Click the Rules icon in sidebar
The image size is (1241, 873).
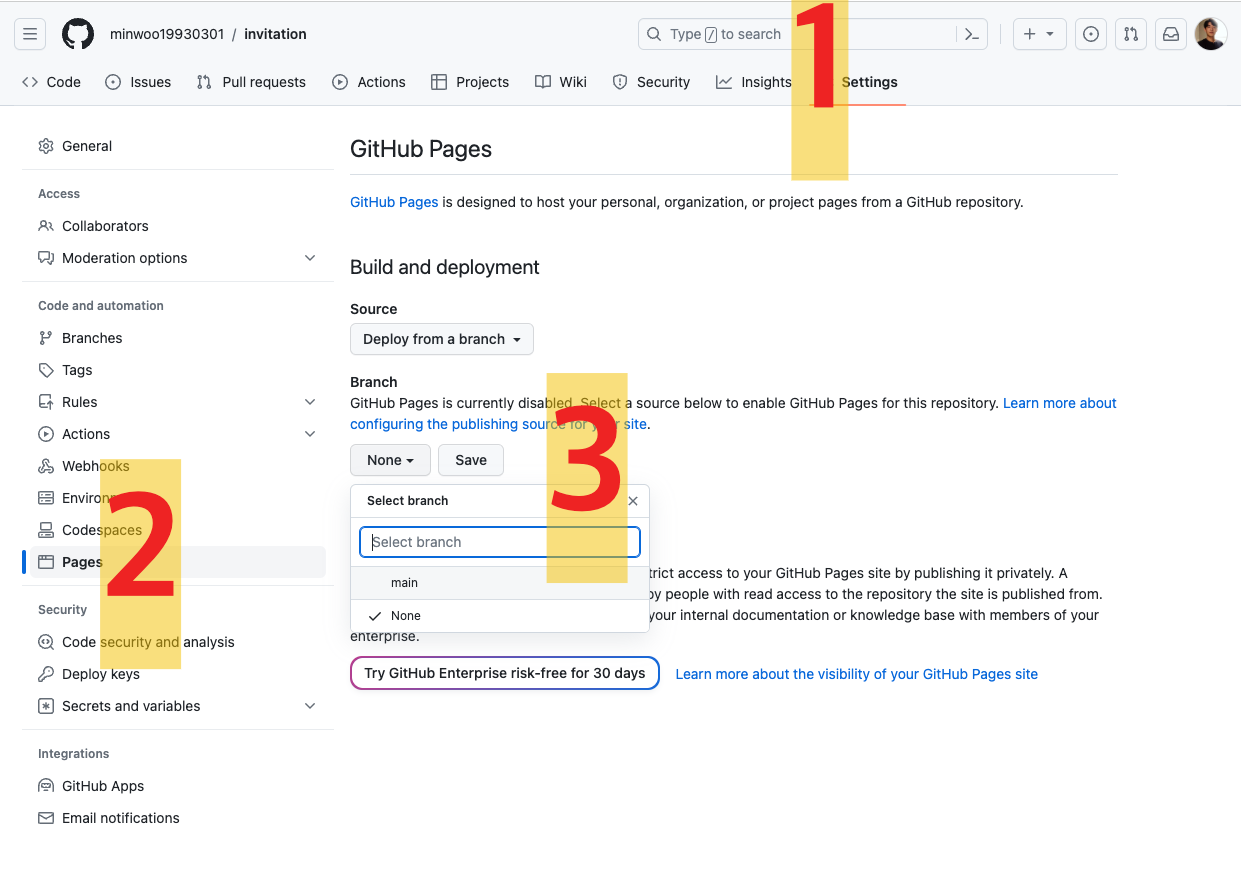coord(46,402)
